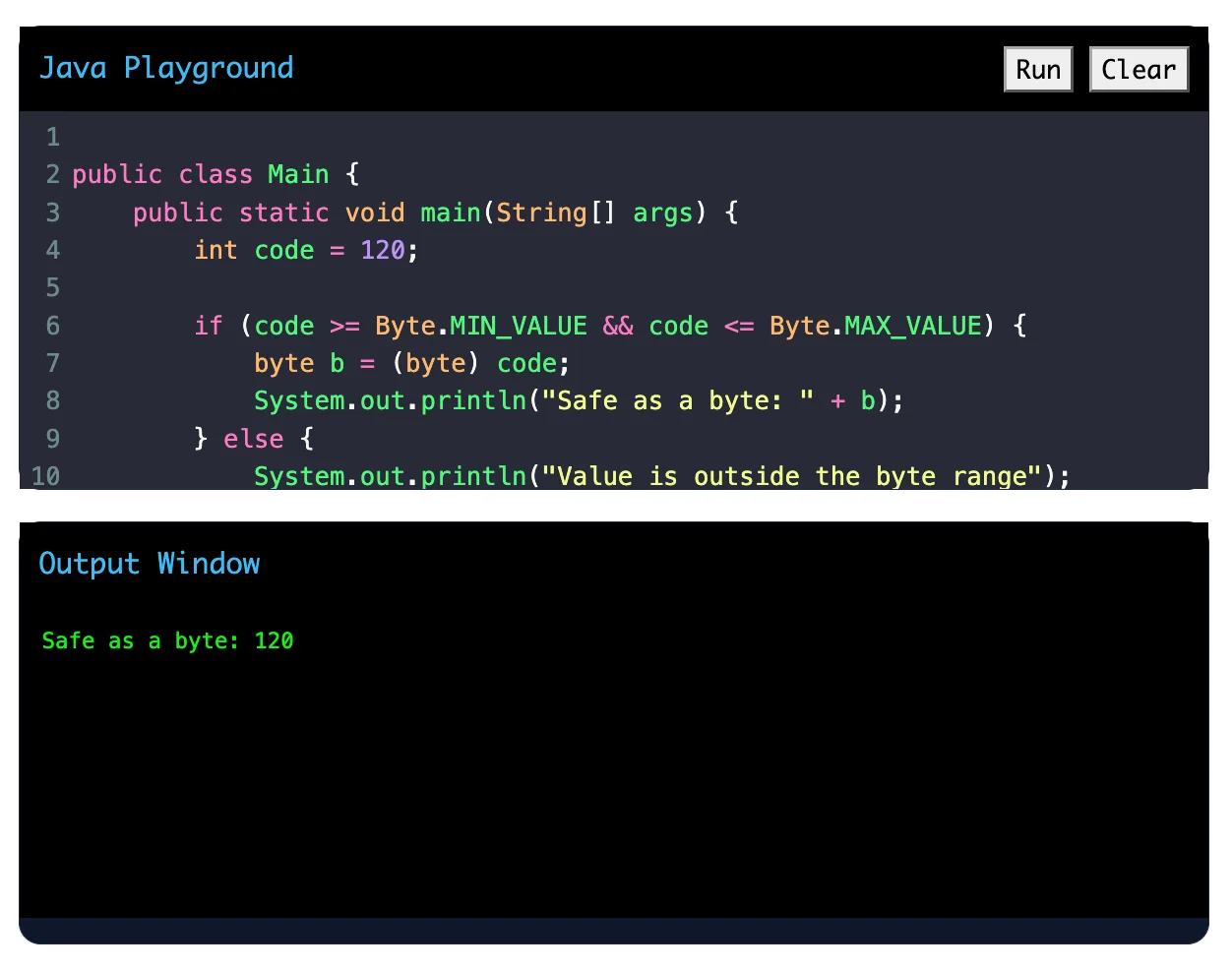
Task: Click the 'Value is outside the byte range' line
Action: (x=661, y=476)
